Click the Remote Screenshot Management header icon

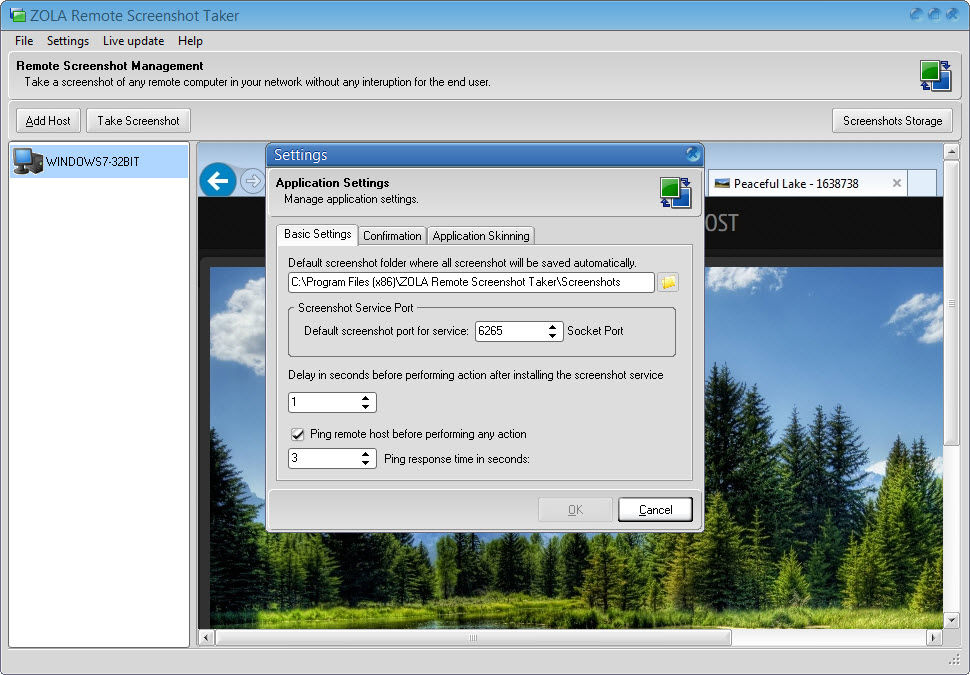coord(935,75)
